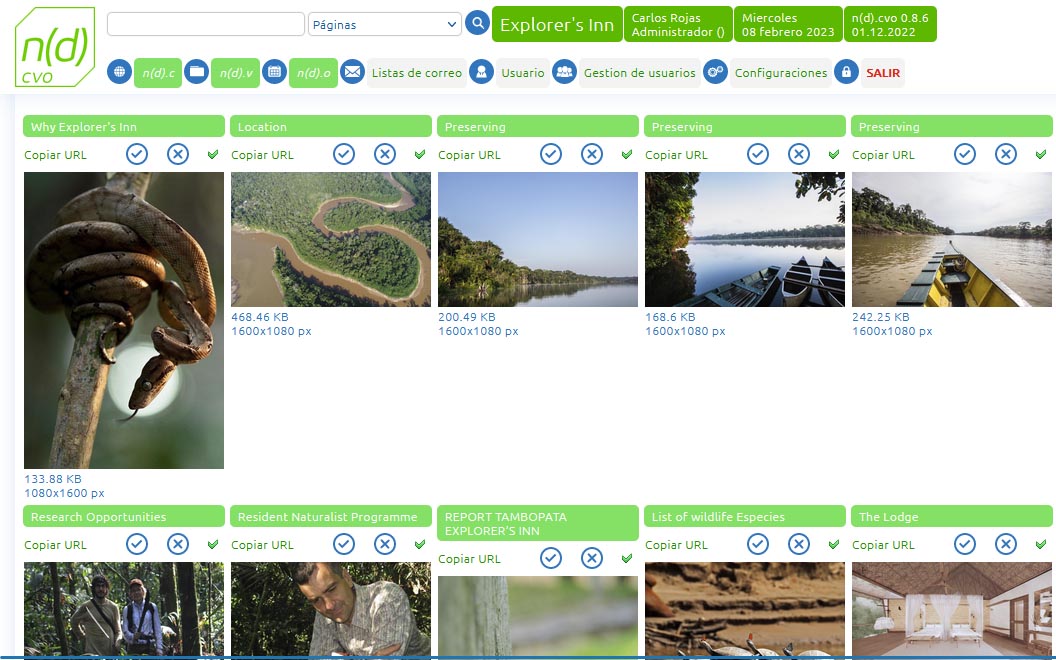Click the X circle on Location card
The height and width of the screenshot is (660, 1056).
click(x=385, y=154)
